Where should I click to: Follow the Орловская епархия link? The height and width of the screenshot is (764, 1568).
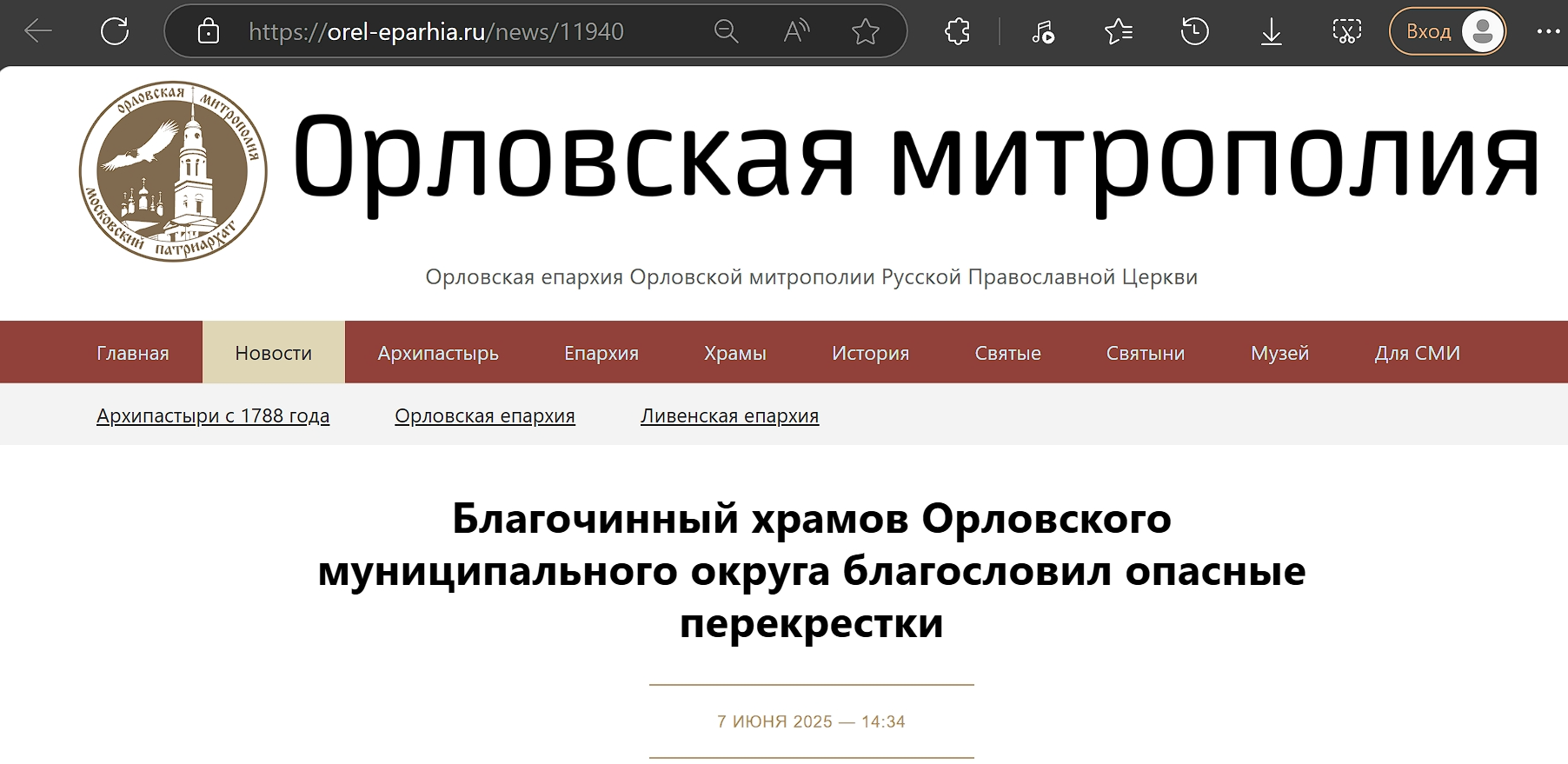[485, 415]
